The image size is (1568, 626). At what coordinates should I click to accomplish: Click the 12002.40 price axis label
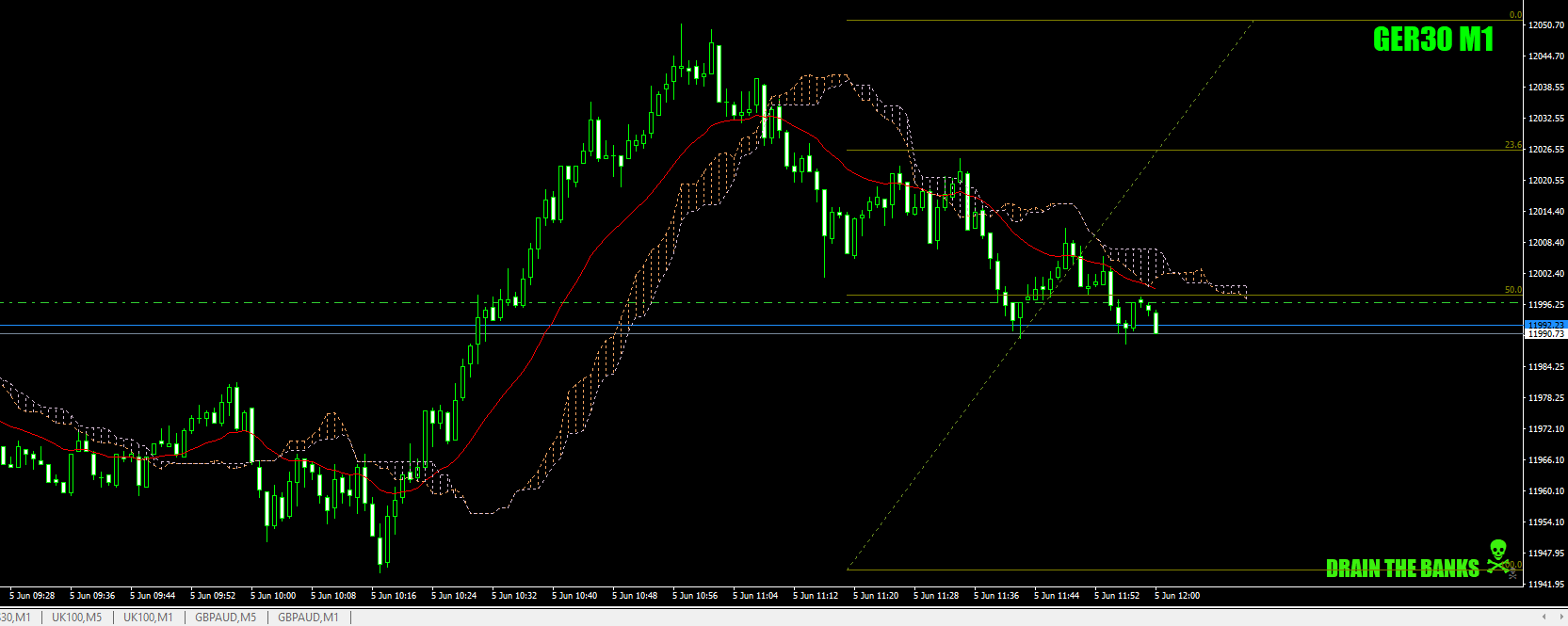1546,274
